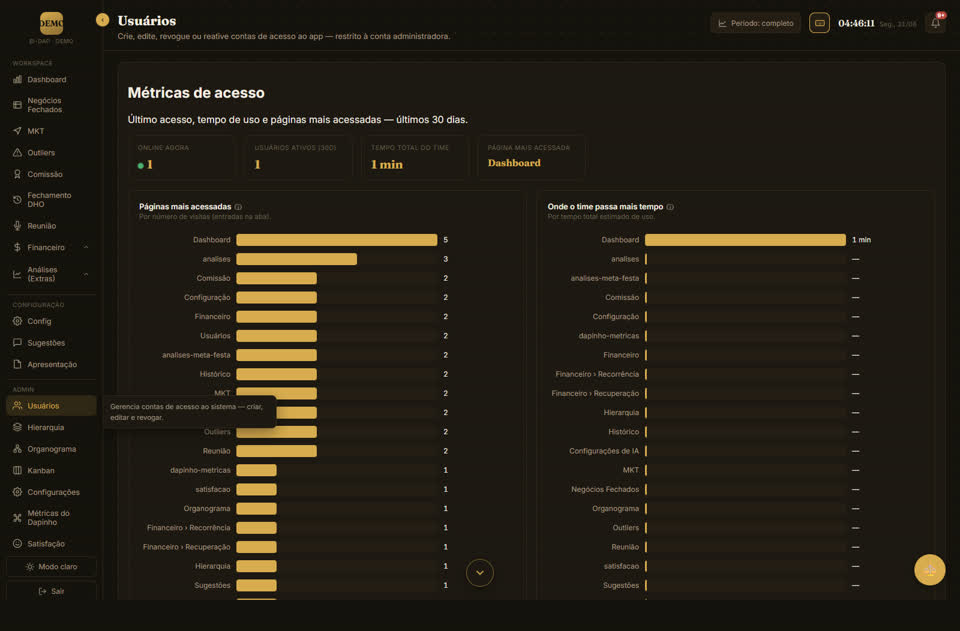This screenshot has height=631, width=960.
Task: Select Usuários in the admin menu
Action: point(51,406)
